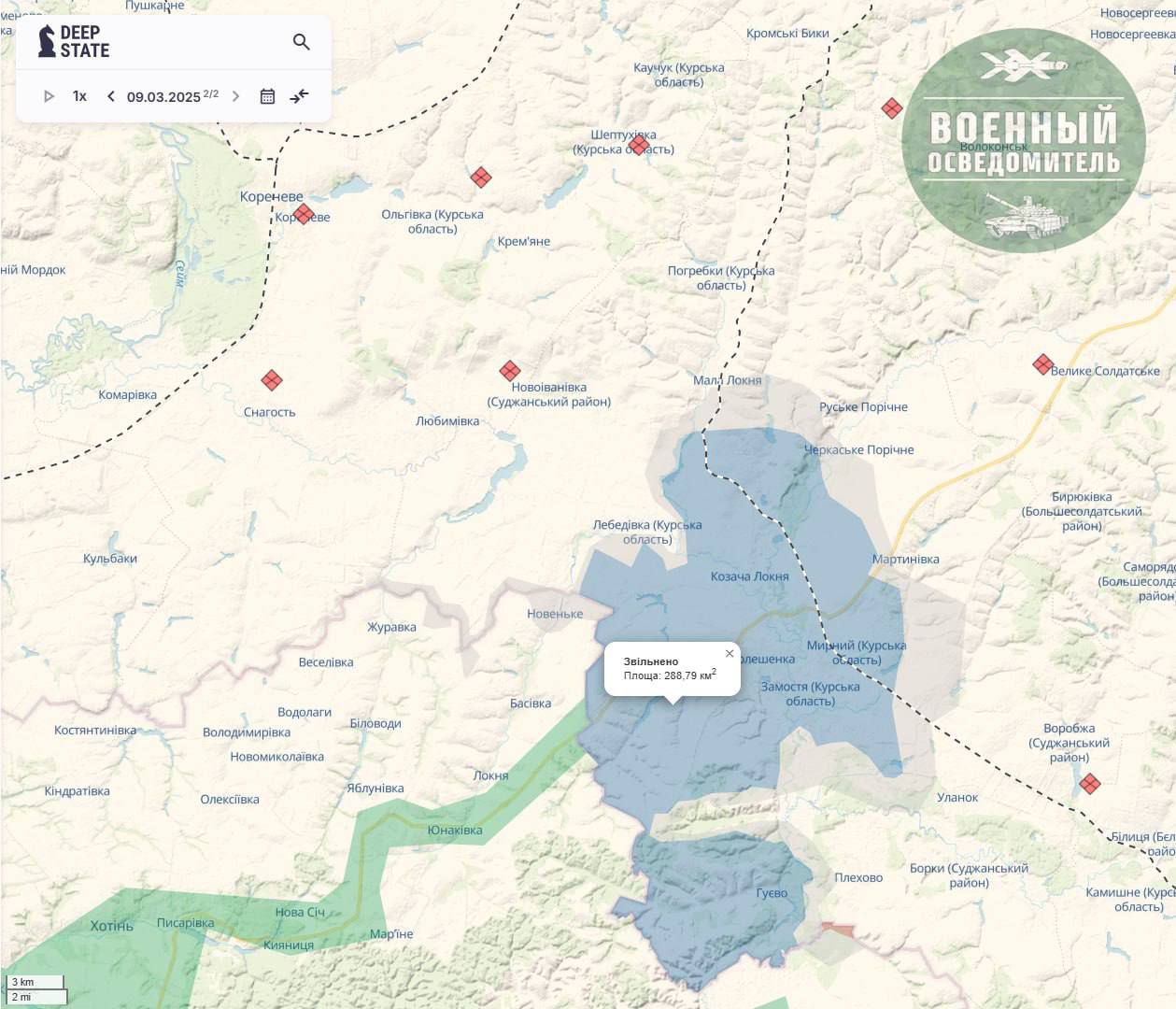Click the Веселівка label

pos(326,661)
